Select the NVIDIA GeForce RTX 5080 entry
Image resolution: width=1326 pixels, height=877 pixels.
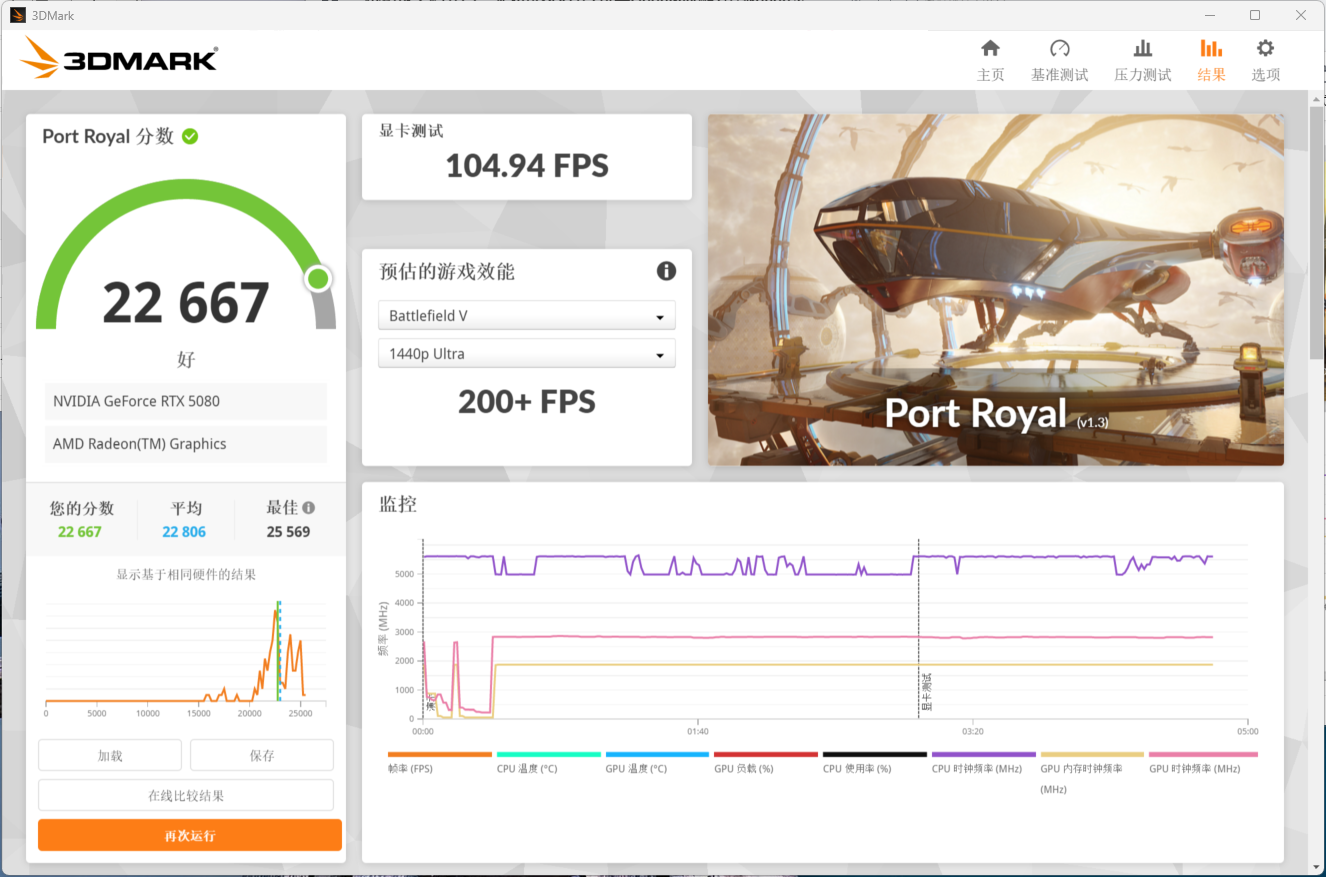(x=186, y=401)
